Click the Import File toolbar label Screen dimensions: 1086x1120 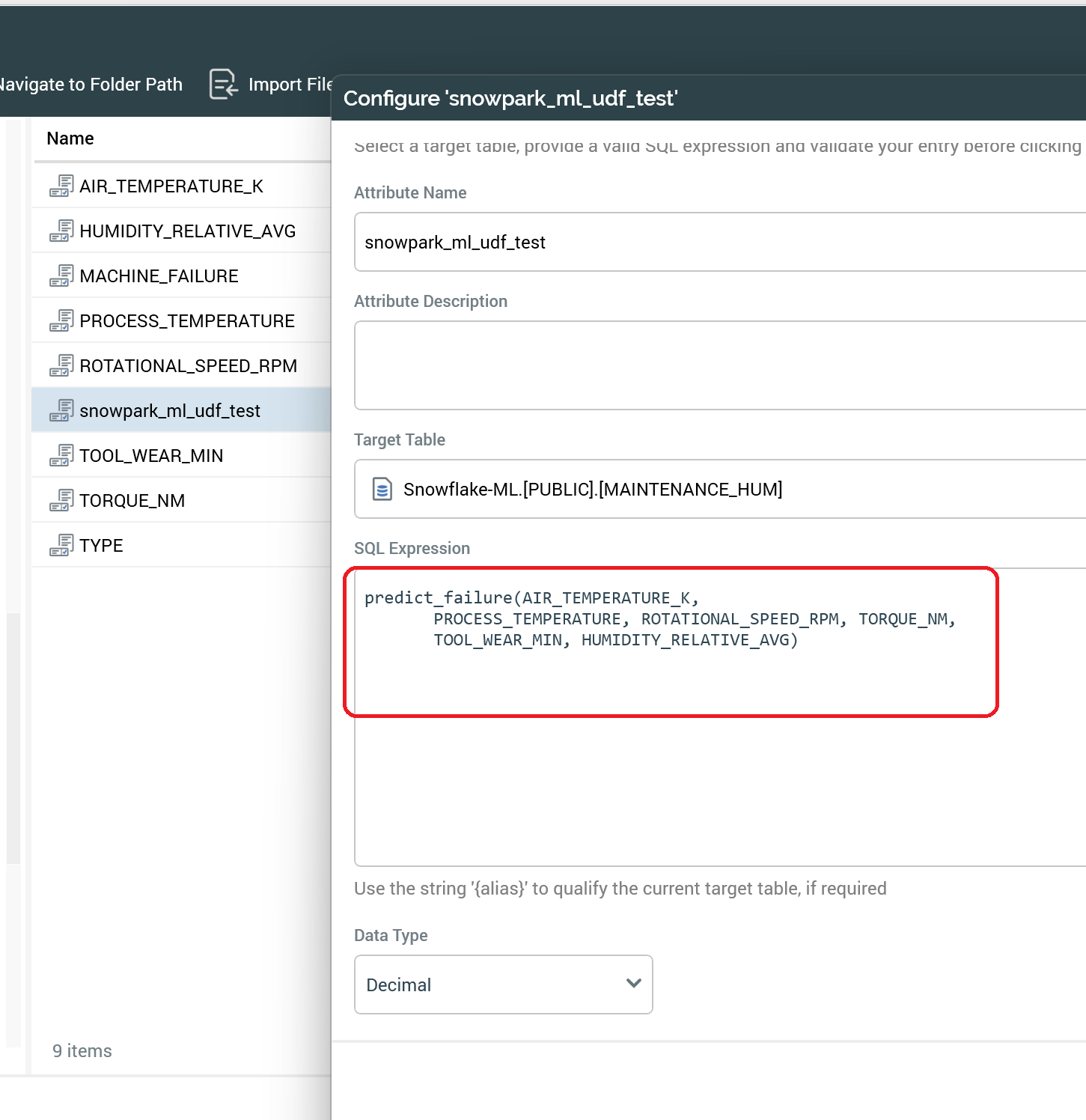(x=290, y=85)
